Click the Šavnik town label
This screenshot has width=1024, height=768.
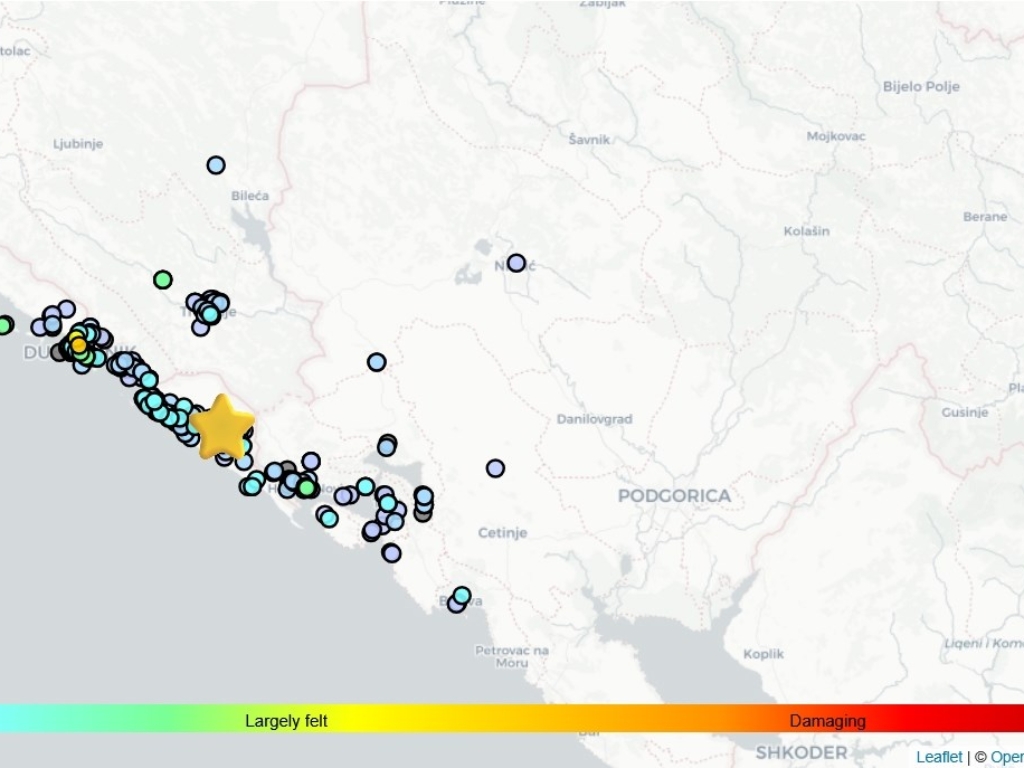click(589, 139)
